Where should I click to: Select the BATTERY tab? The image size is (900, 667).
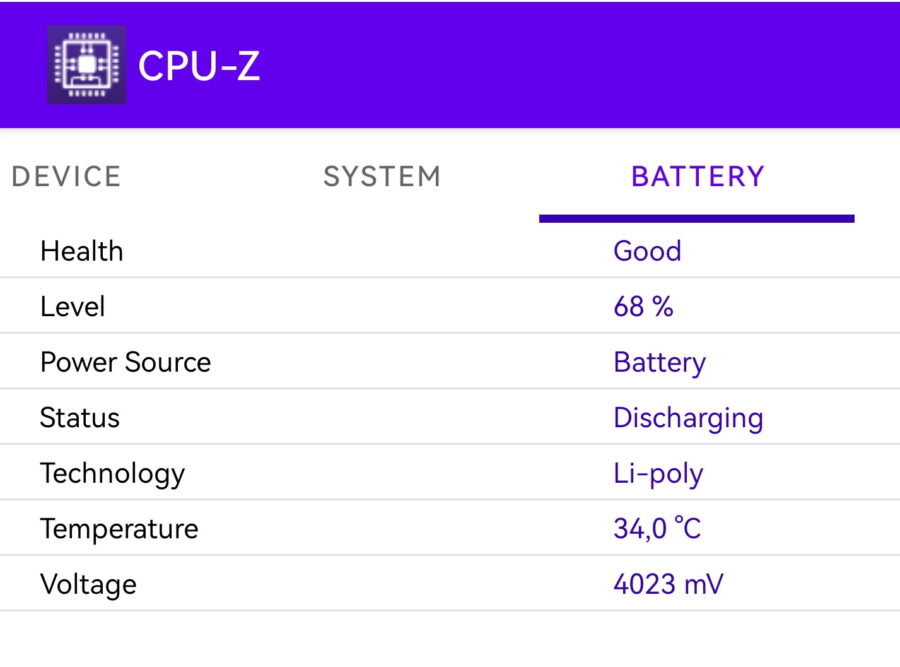(x=697, y=176)
